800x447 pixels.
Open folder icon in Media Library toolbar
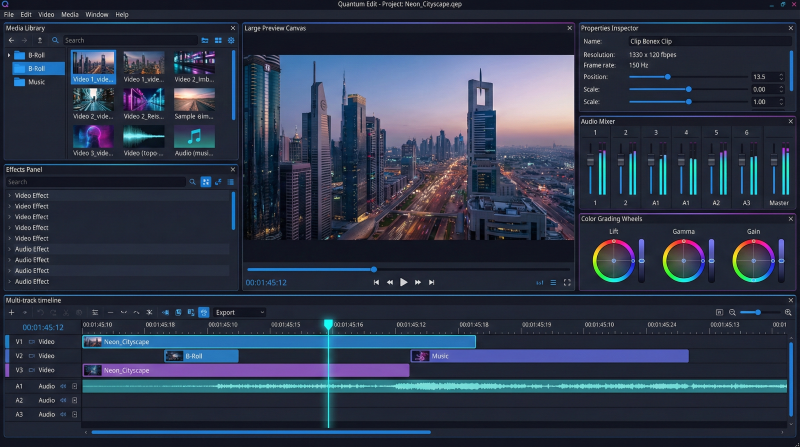click(205, 40)
